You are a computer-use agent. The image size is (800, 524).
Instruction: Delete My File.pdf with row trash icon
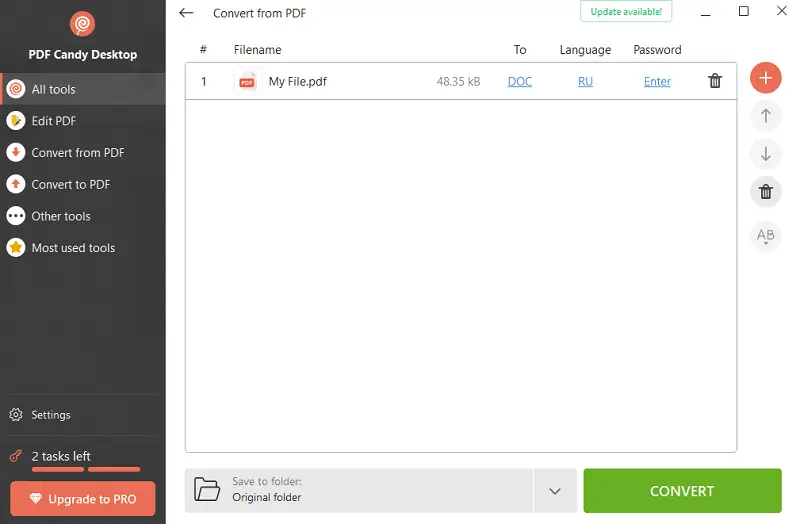click(x=715, y=81)
